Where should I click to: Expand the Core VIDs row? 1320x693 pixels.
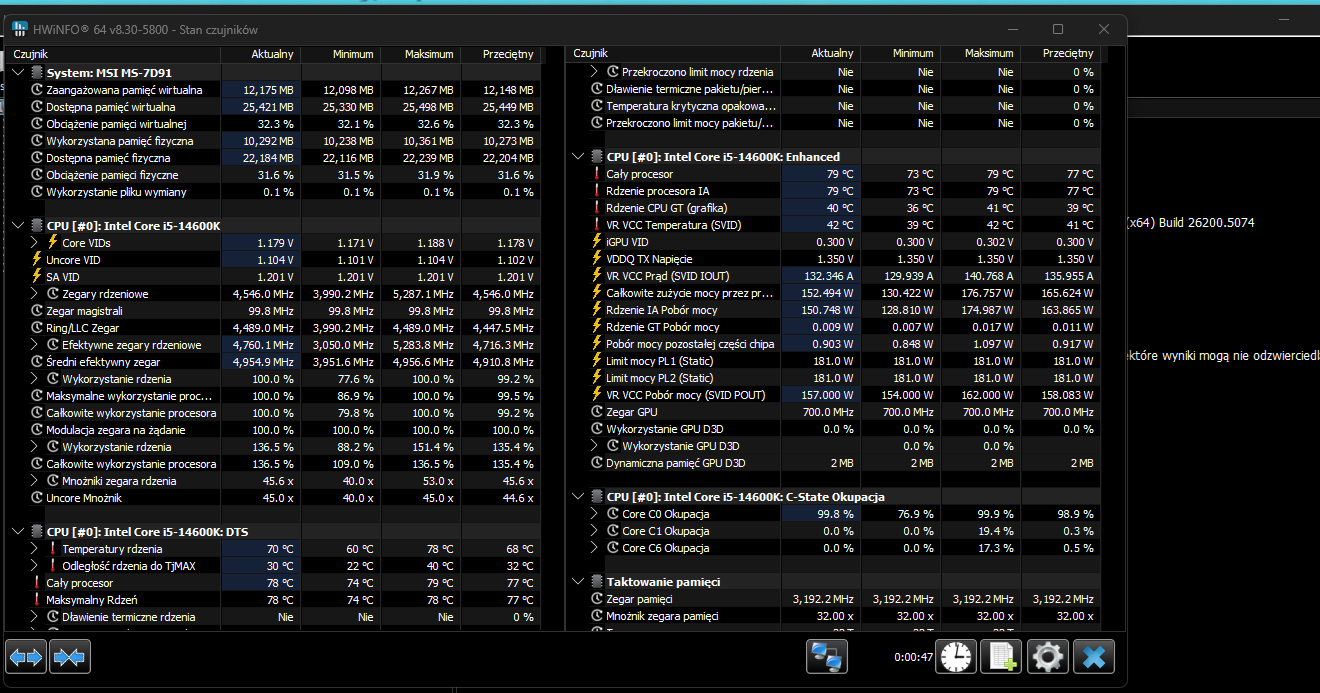point(35,243)
